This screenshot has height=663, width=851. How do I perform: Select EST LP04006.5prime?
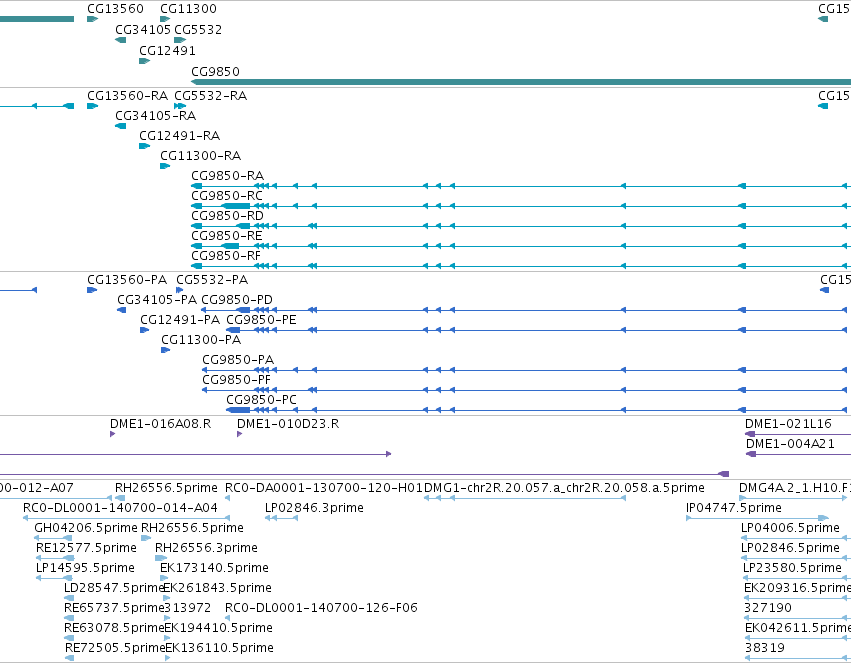(790, 529)
